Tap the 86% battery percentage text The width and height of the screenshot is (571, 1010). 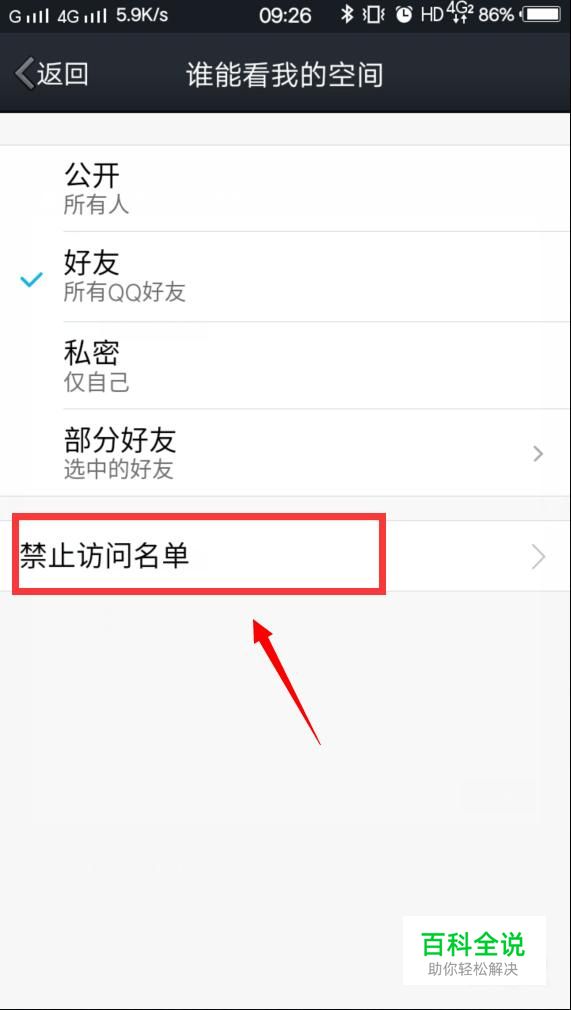(x=496, y=15)
